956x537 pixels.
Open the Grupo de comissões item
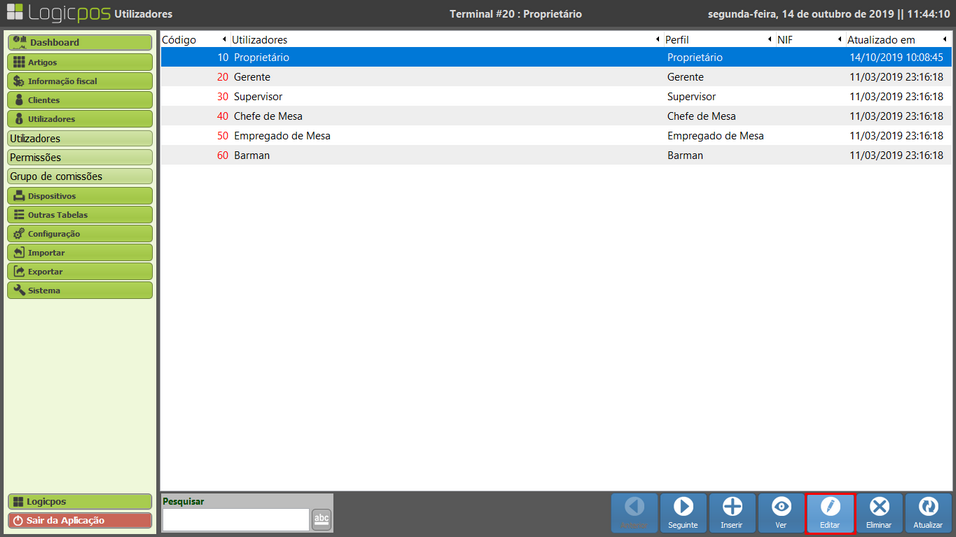[x=80, y=177]
